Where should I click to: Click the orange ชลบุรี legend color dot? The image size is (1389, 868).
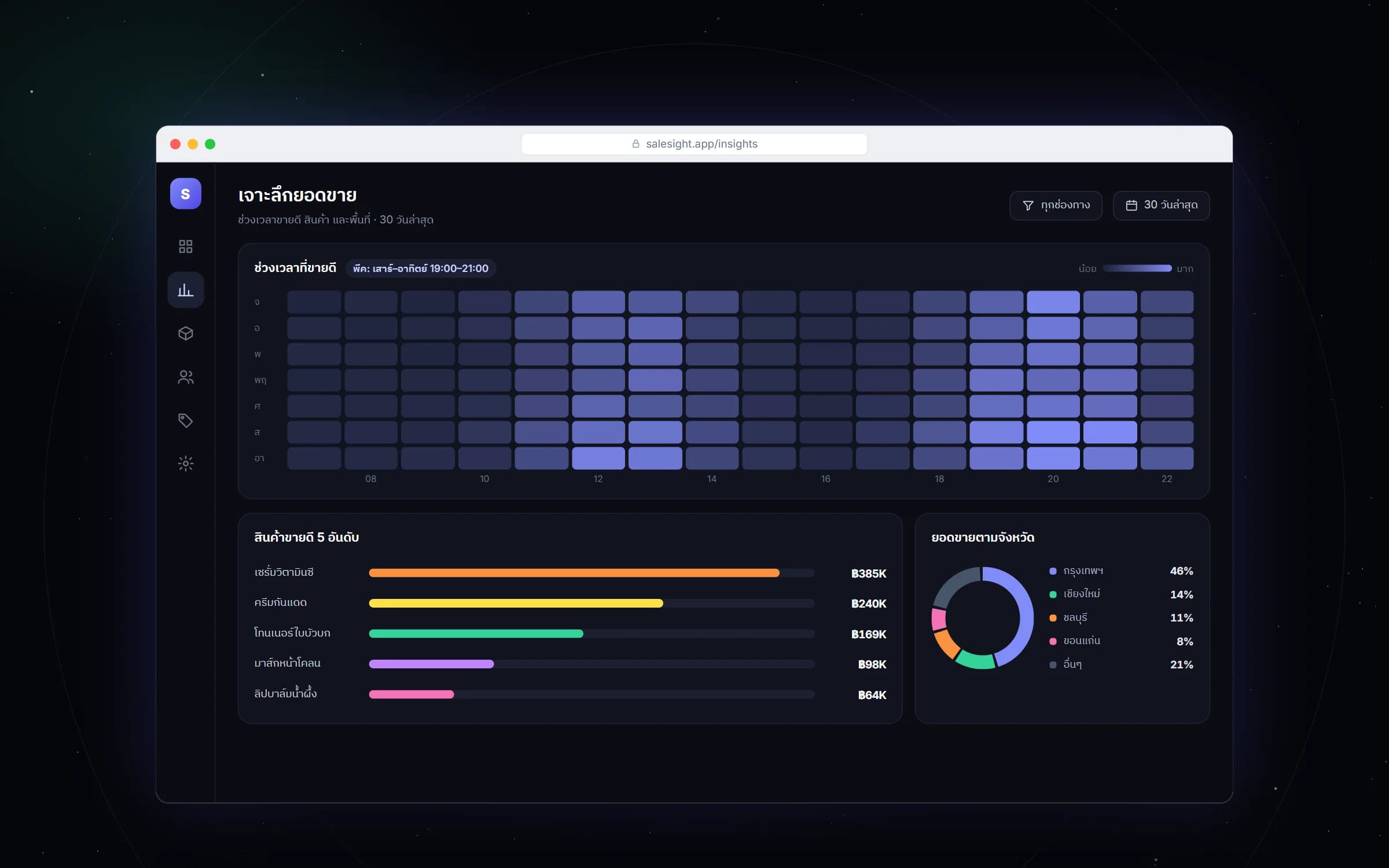(x=1053, y=618)
